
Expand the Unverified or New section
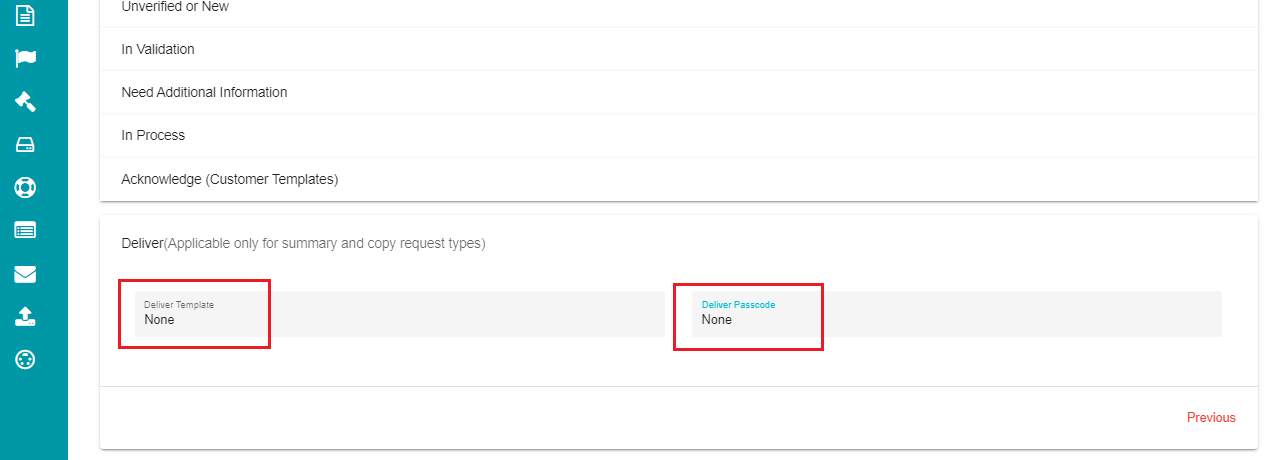coord(679,7)
